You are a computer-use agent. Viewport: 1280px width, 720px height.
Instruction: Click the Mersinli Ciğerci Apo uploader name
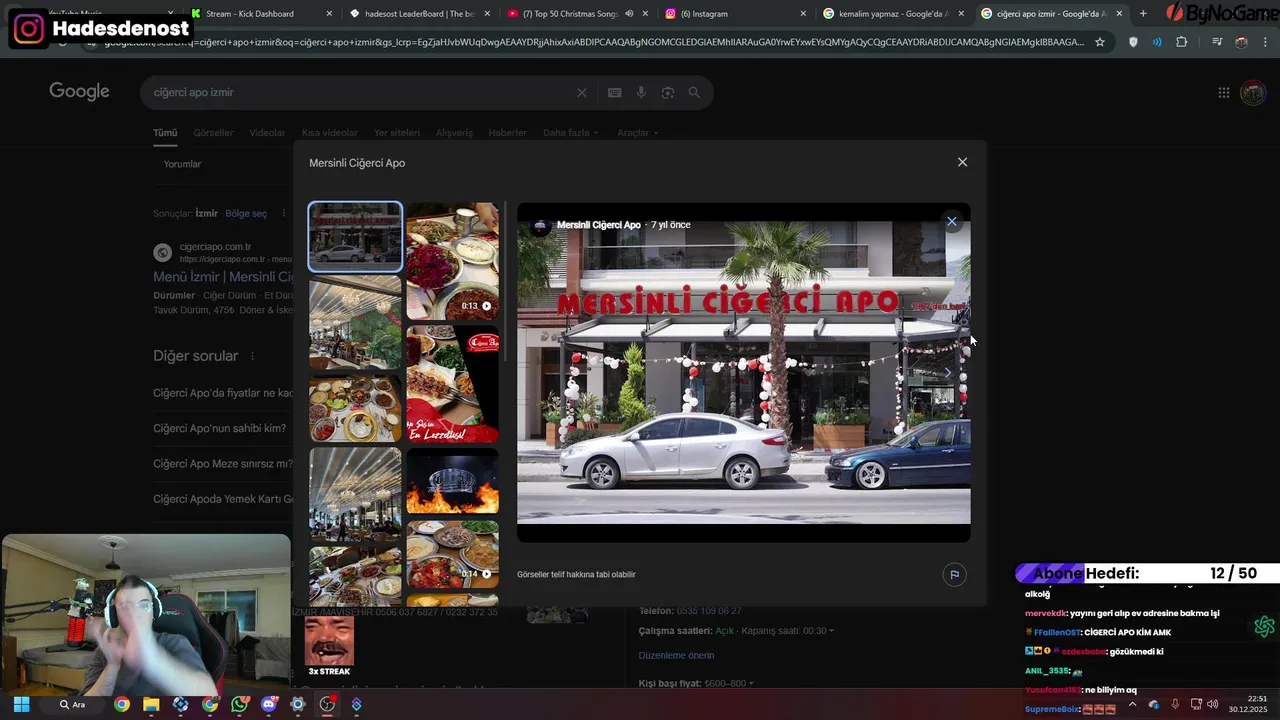pyautogui.click(x=598, y=225)
